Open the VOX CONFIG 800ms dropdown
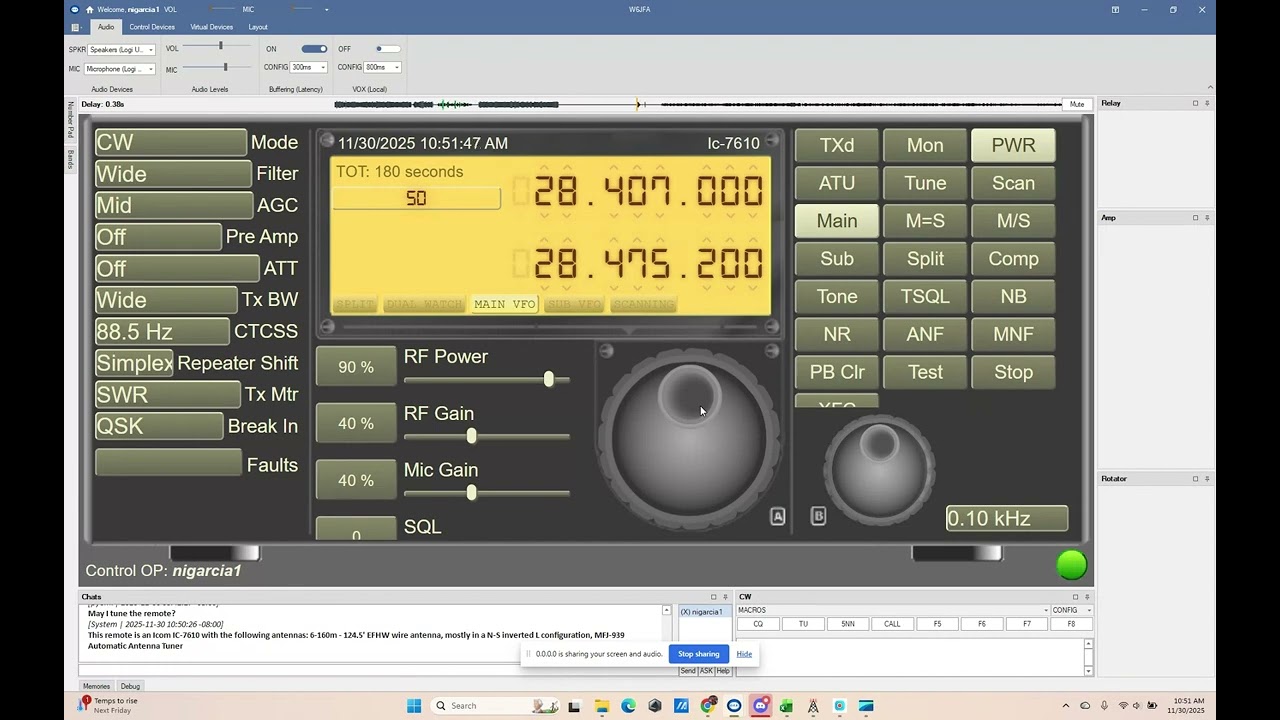This screenshot has height=720, width=1280. [x=383, y=67]
